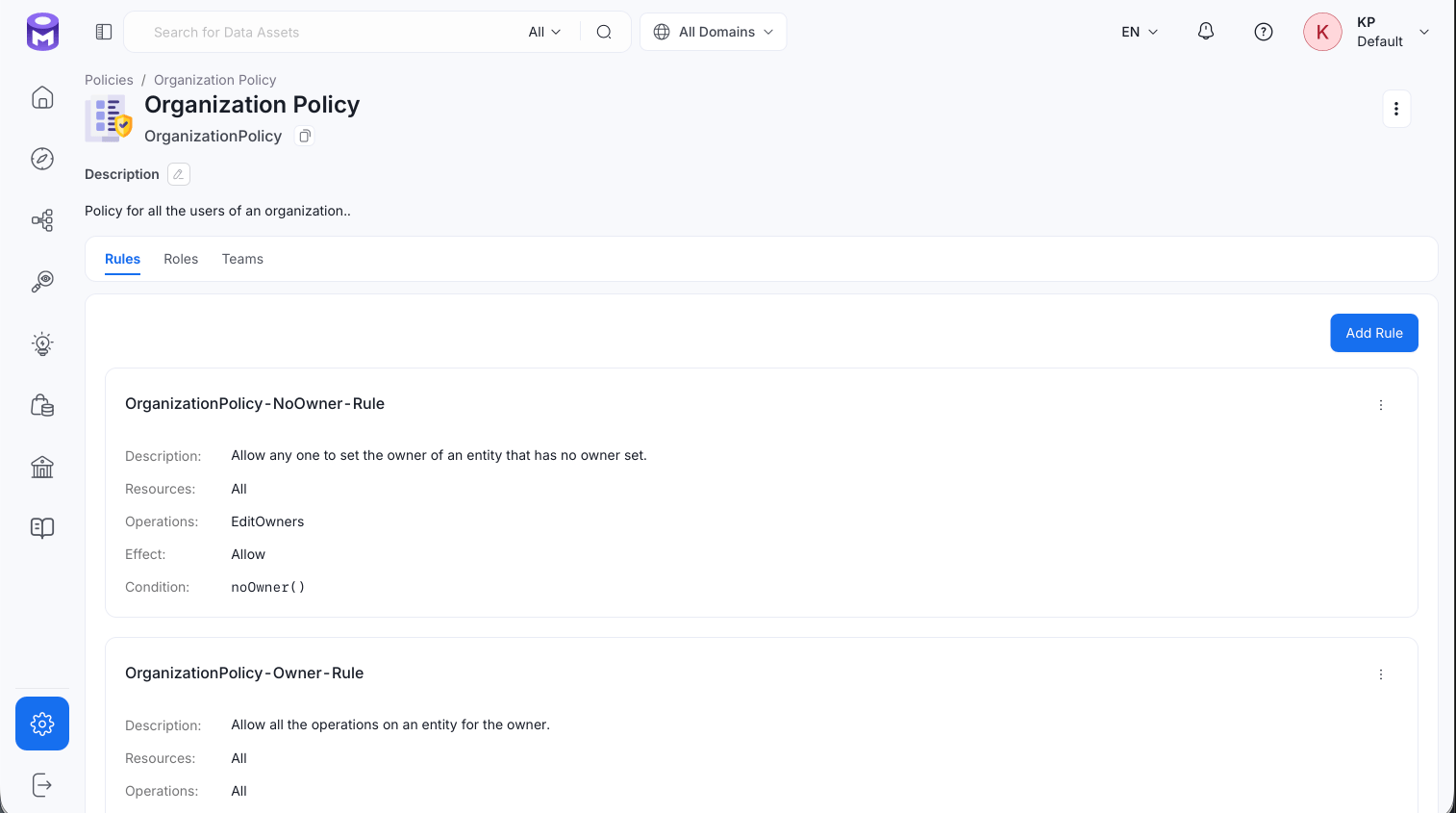Open the policy's three-dot manage menu
This screenshot has height=813, width=1456.
point(1396,109)
